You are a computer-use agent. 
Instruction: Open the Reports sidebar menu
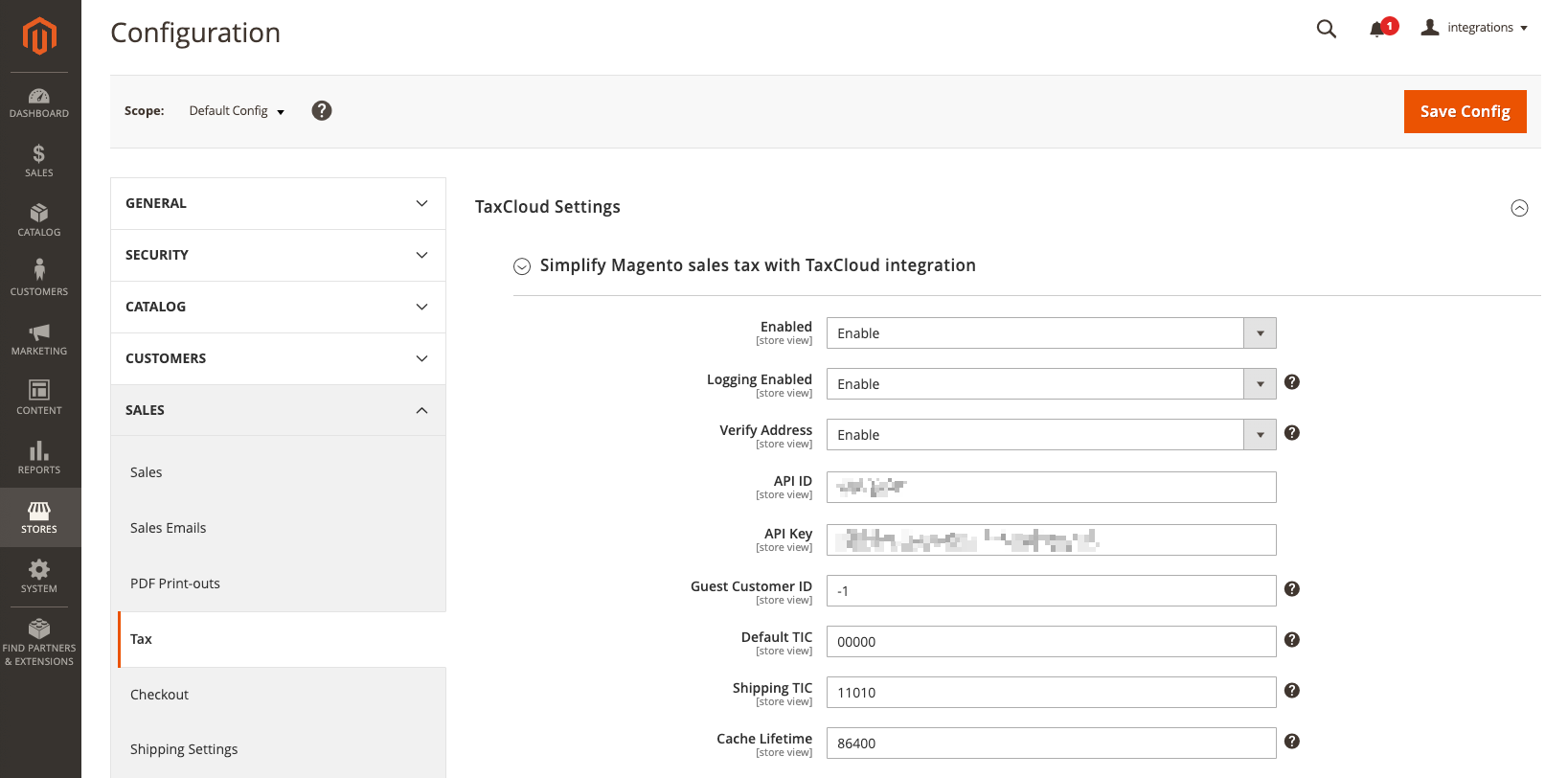pos(39,459)
